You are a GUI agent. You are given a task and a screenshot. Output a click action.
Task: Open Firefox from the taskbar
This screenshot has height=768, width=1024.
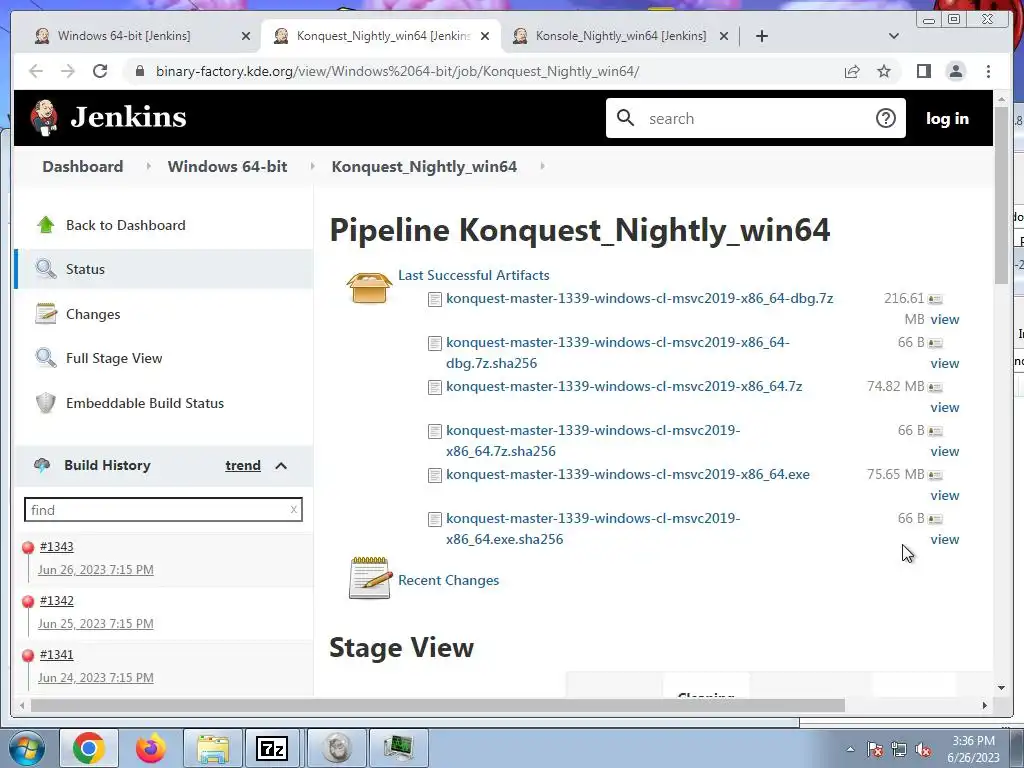pos(151,748)
